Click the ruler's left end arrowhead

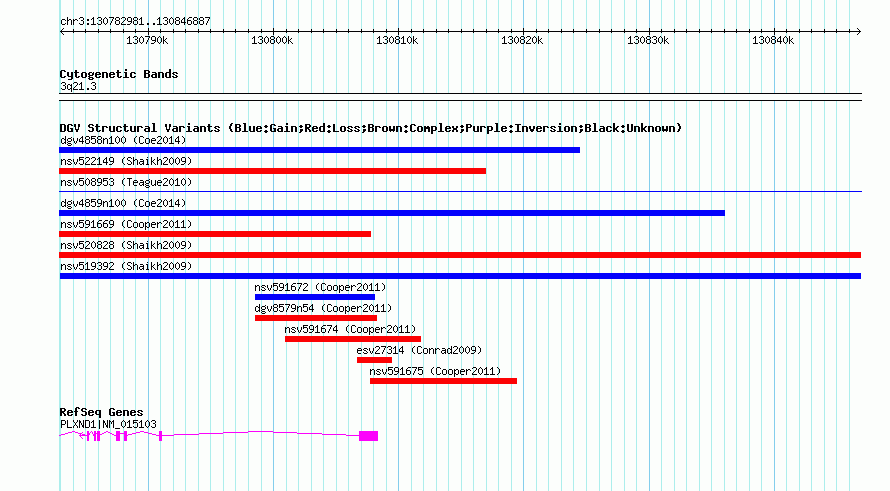point(62,31)
